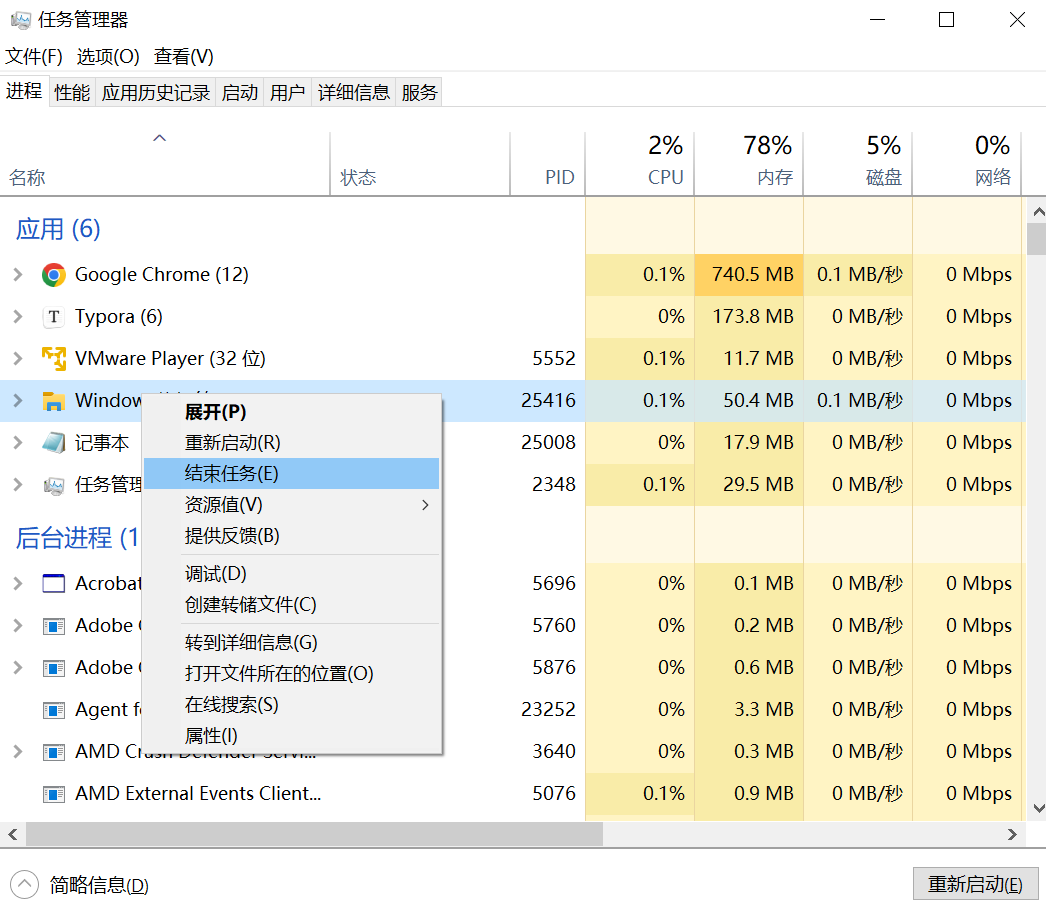Click the vertical scrollbar down arrow
The image size is (1046, 905).
click(x=1038, y=808)
